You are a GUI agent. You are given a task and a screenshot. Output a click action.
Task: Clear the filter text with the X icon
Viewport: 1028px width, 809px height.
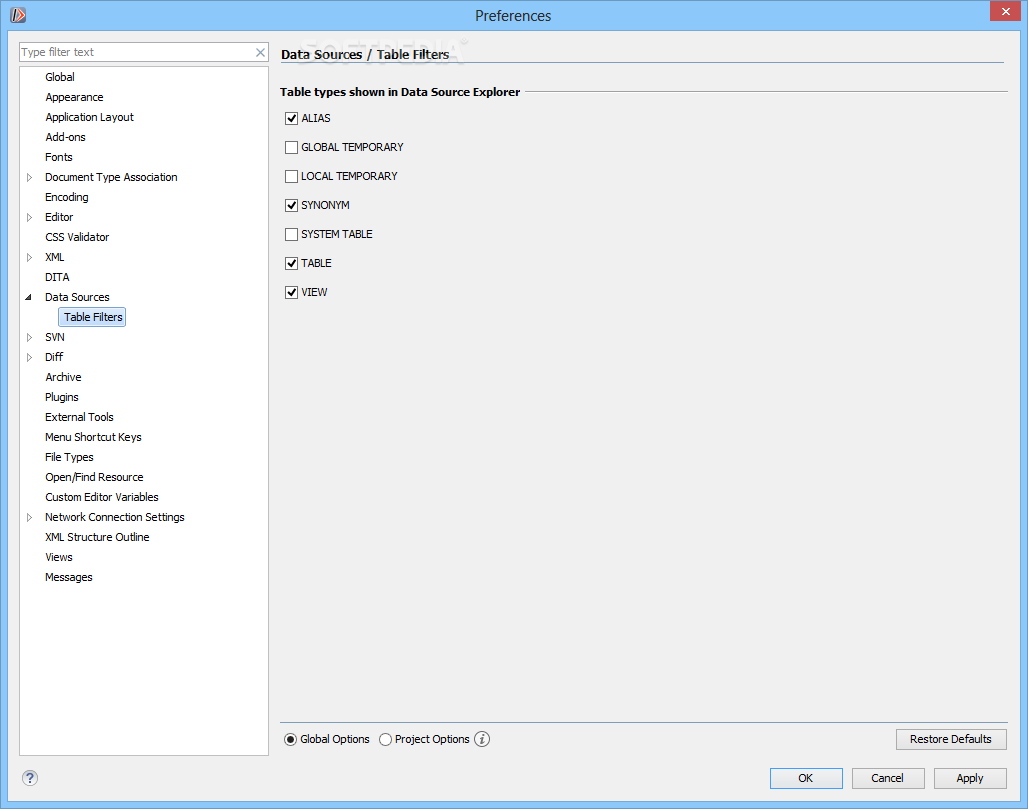click(x=260, y=52)
